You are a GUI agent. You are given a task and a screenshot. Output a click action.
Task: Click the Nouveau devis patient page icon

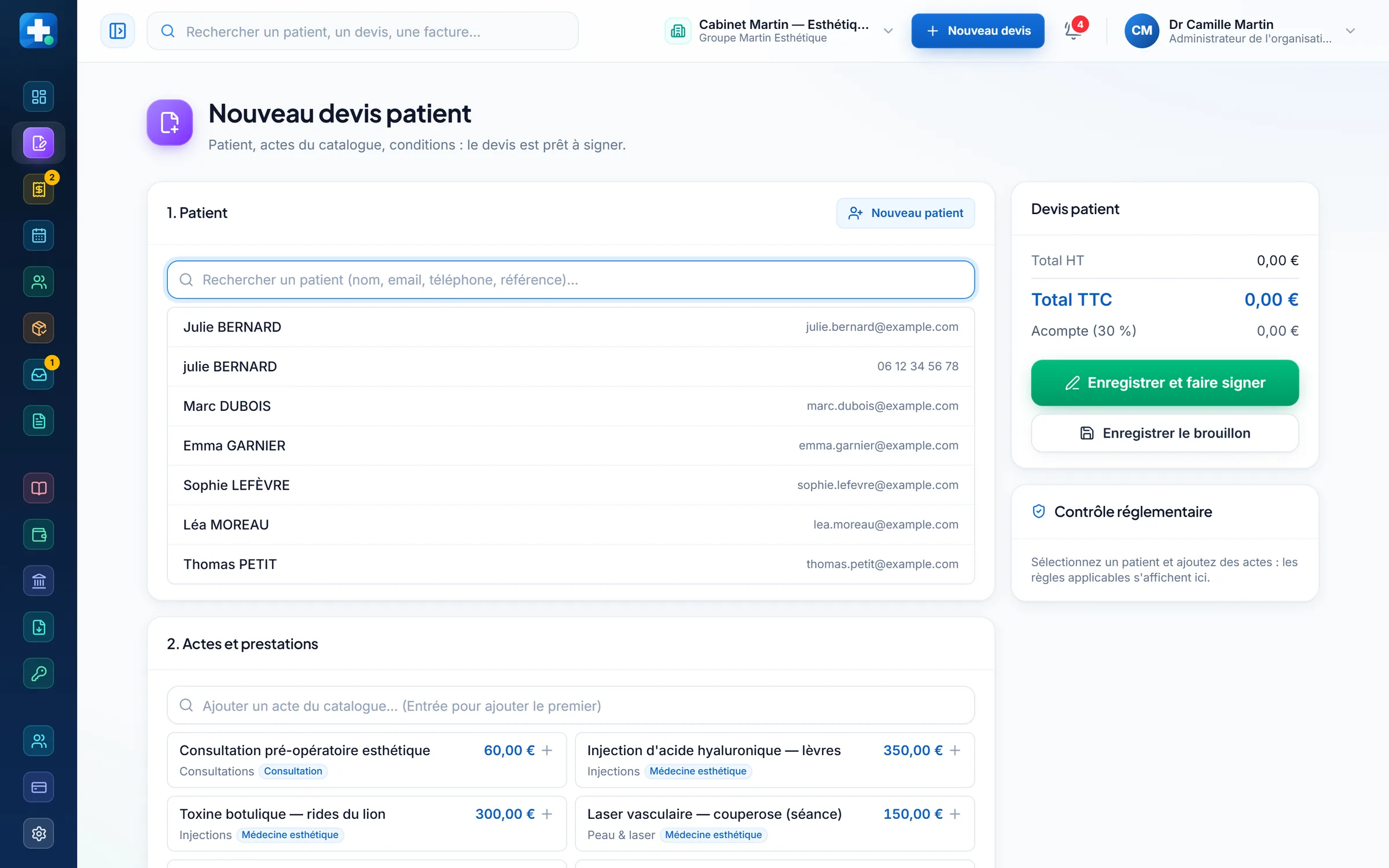pos(170,122)
